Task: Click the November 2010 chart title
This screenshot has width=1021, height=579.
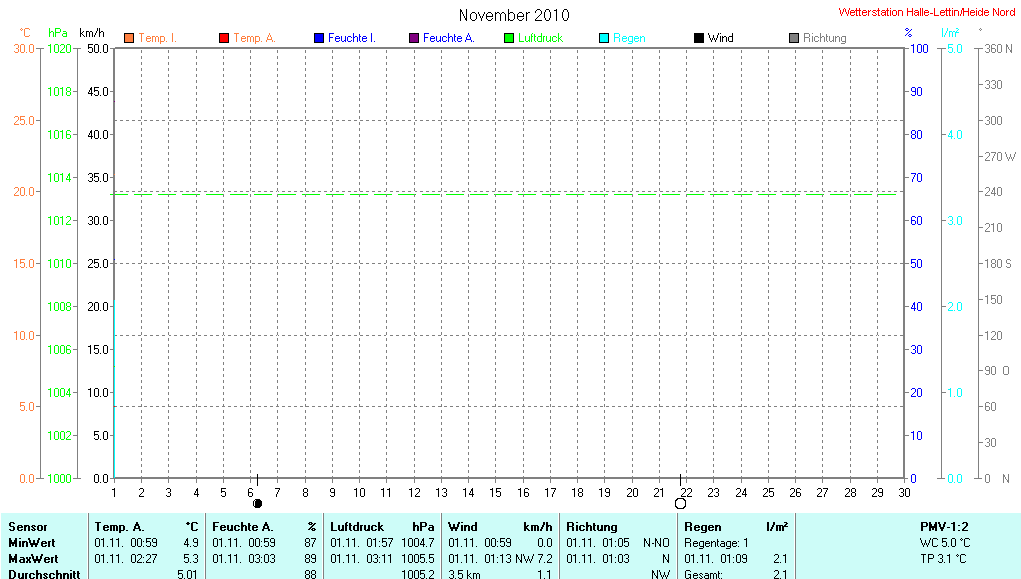Action: click(513, 15)
